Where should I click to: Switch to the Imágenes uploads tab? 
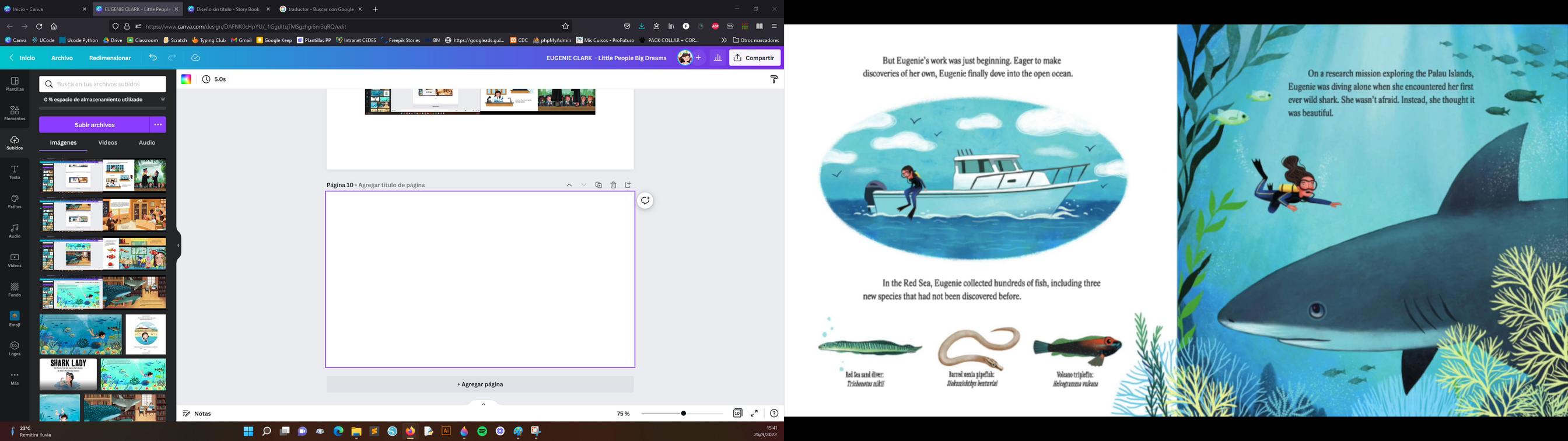point(64,142)
